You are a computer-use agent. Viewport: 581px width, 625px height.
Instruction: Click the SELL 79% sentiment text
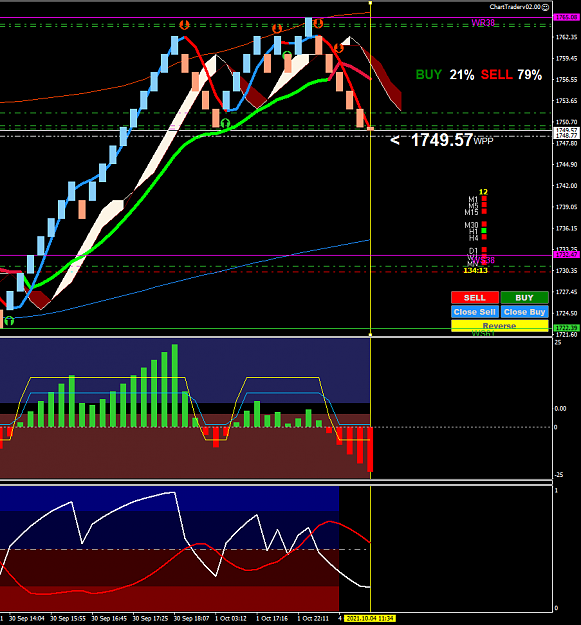point(511,75)
